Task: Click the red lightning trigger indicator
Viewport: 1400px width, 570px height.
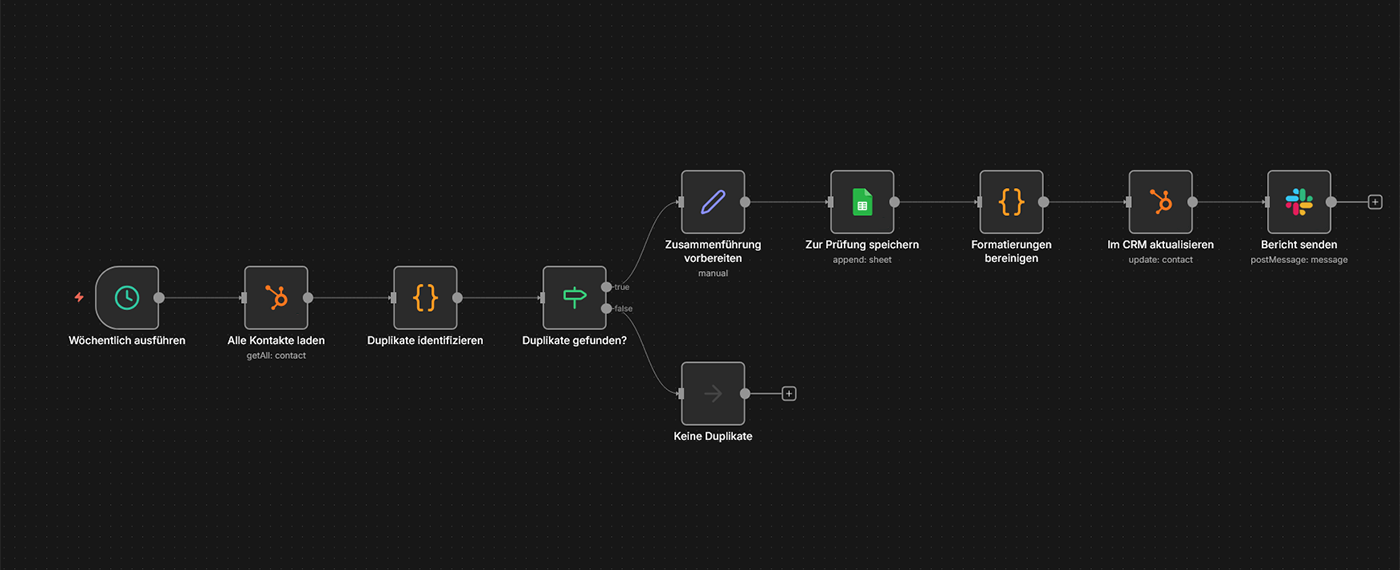Action: point(79,297)
